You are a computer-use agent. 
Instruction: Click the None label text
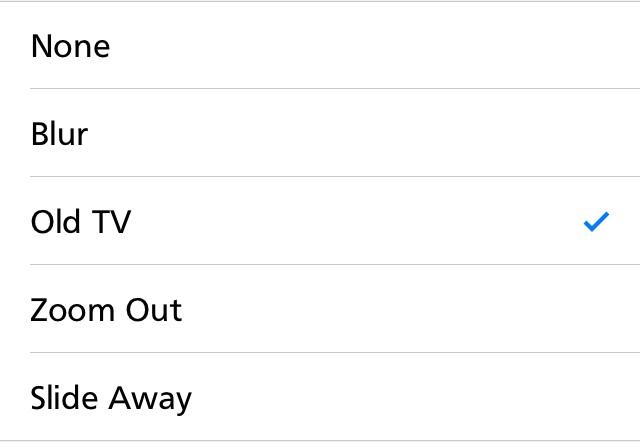(70, 46)
